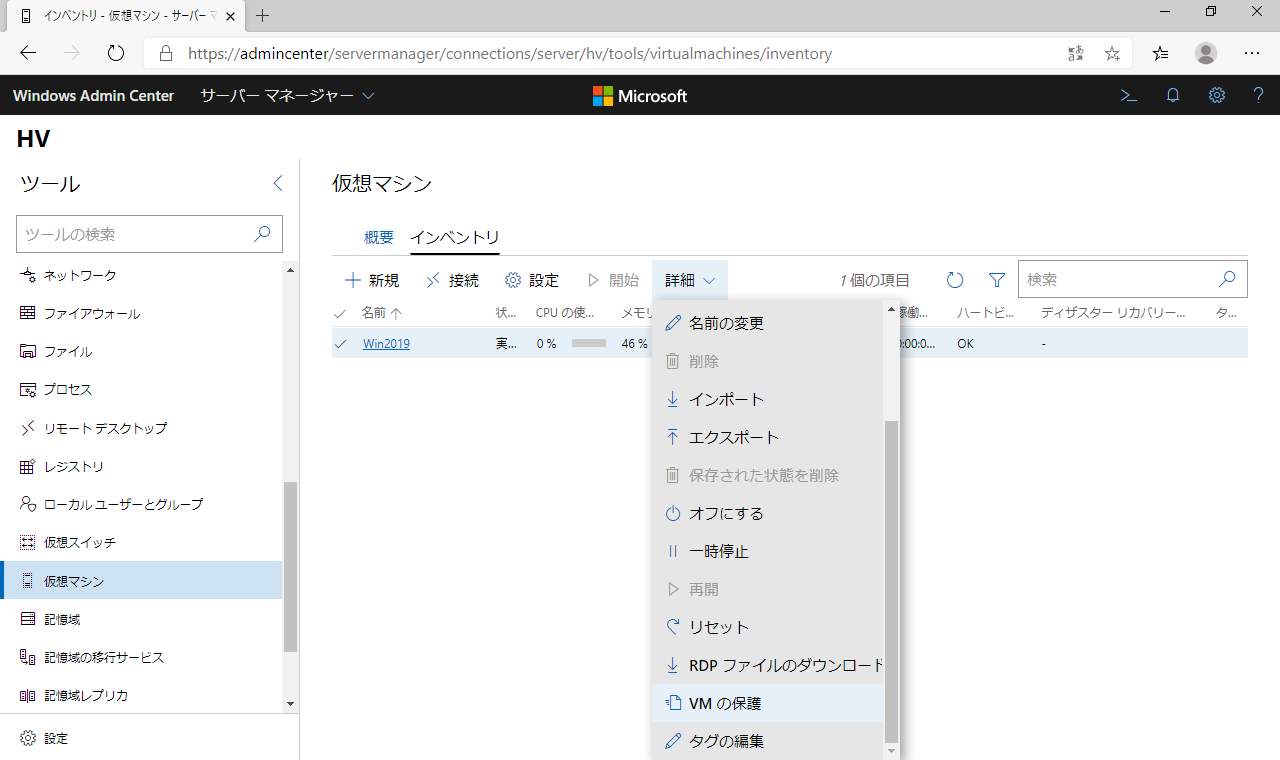The image size is (1280, 760).
Task: Open the browser profile avatar
Action: click(1206, 54)
